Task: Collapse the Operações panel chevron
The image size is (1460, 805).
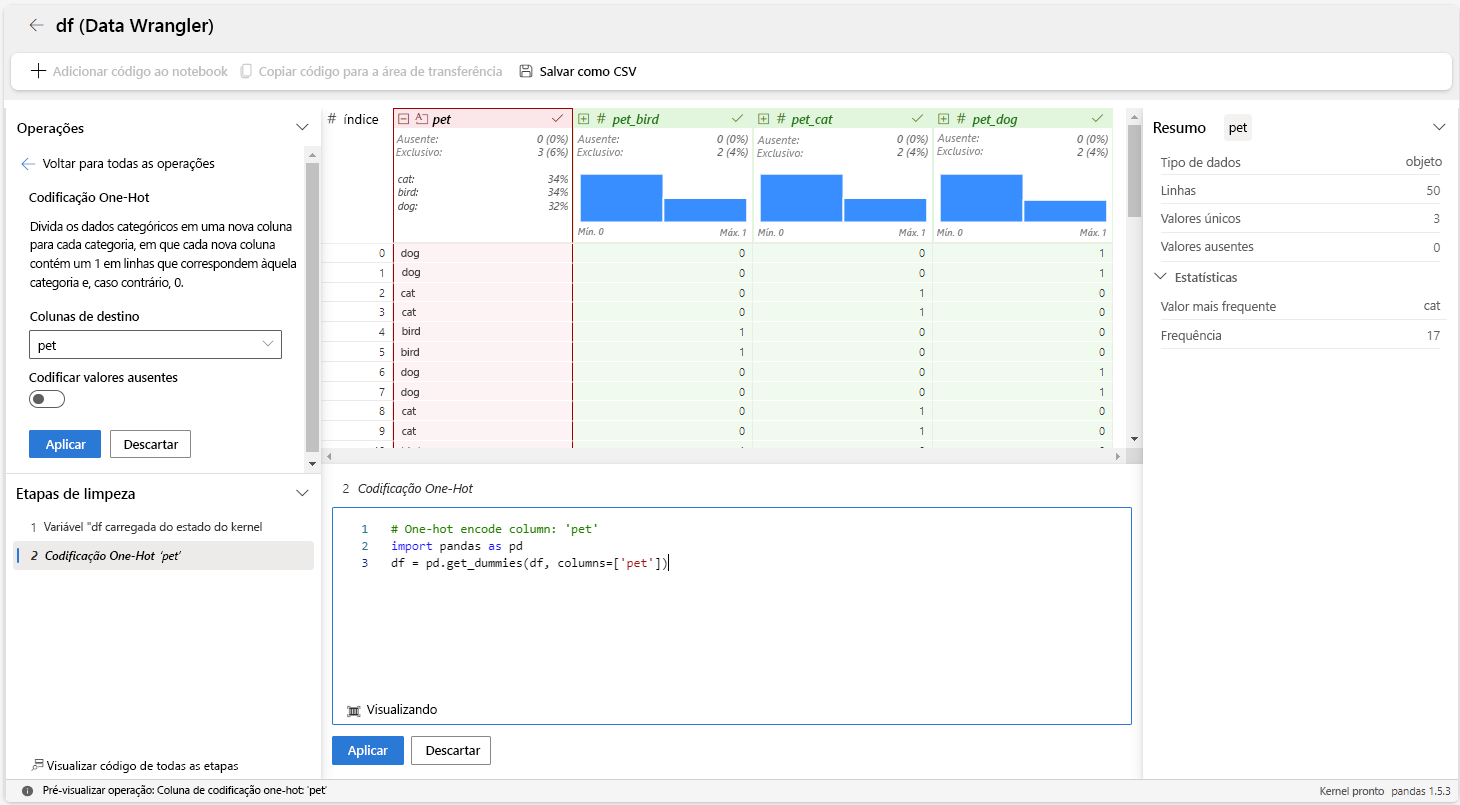Action: [x=302, y=128]
